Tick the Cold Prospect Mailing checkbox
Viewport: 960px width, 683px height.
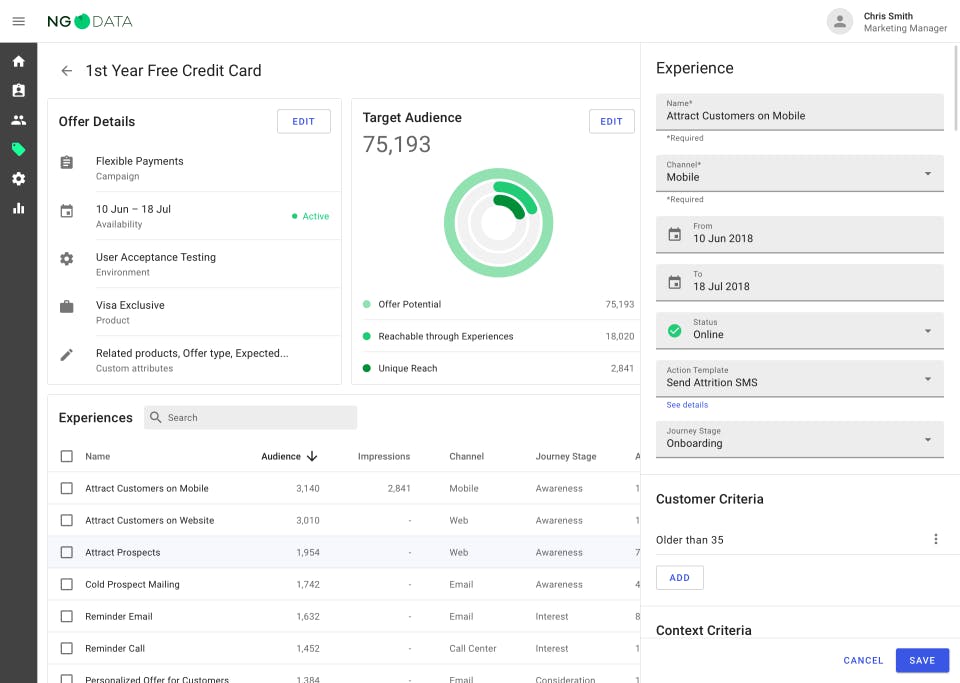click(x=67, y=585)
